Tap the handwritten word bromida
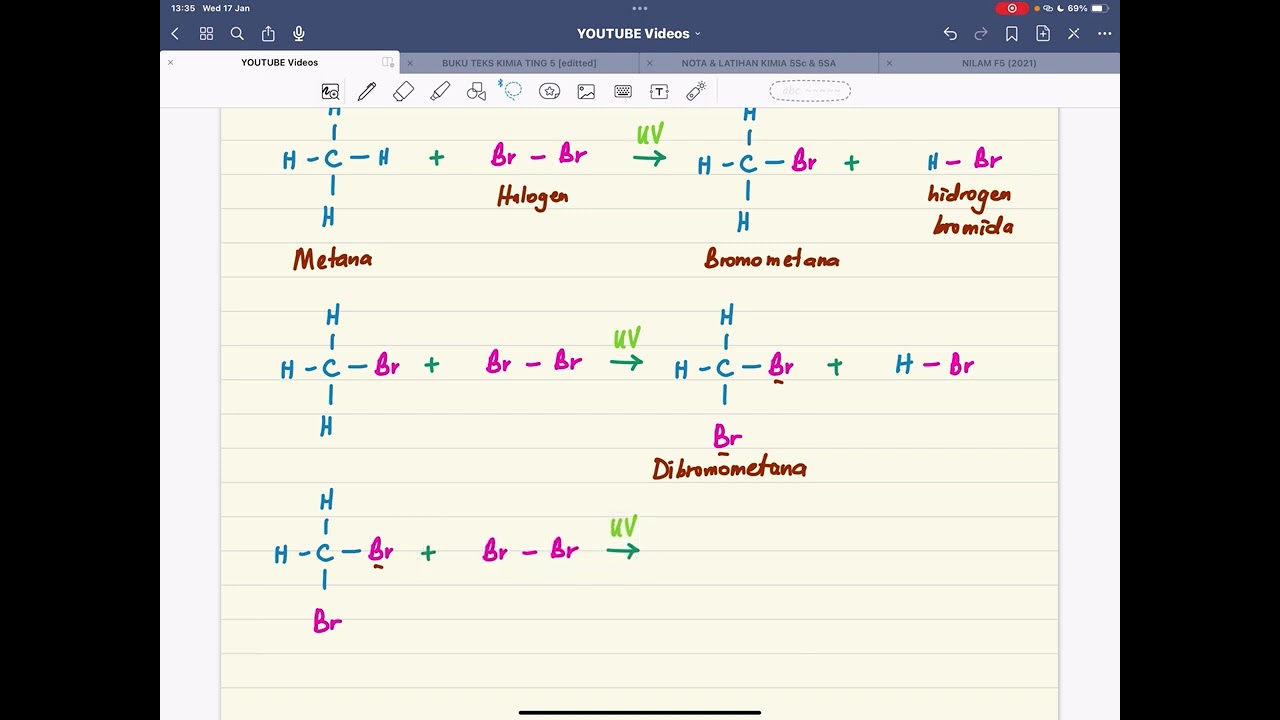Image resolution: width=1280 pixels, height=720 pixels. tap(973, 227)
